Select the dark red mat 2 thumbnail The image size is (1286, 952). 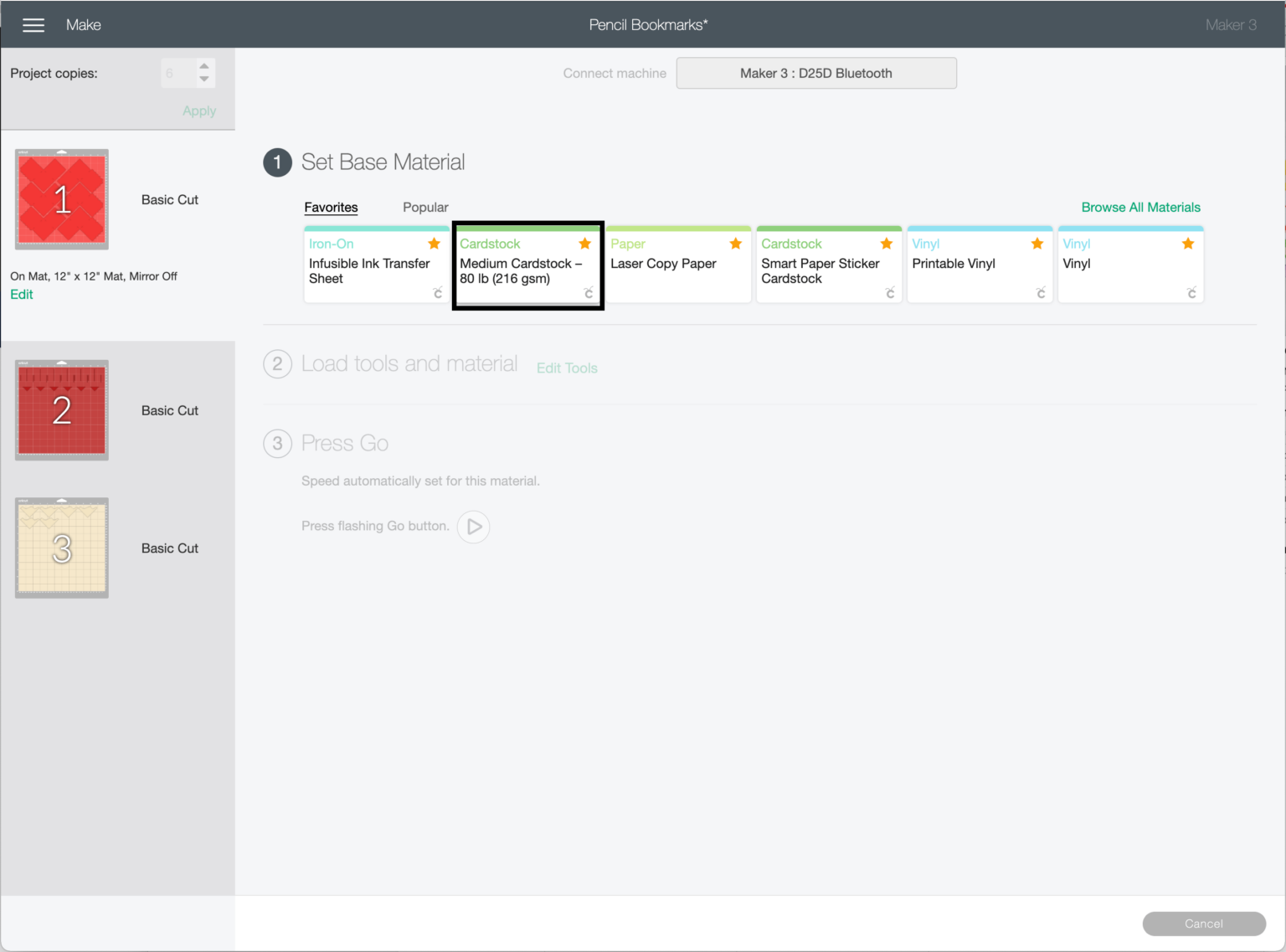62,410
